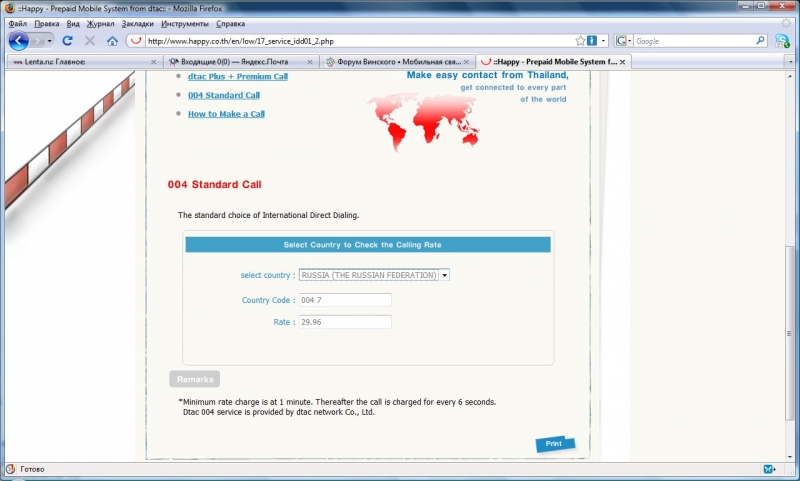
Task: Open the select country dropdown
Action: 444,275
